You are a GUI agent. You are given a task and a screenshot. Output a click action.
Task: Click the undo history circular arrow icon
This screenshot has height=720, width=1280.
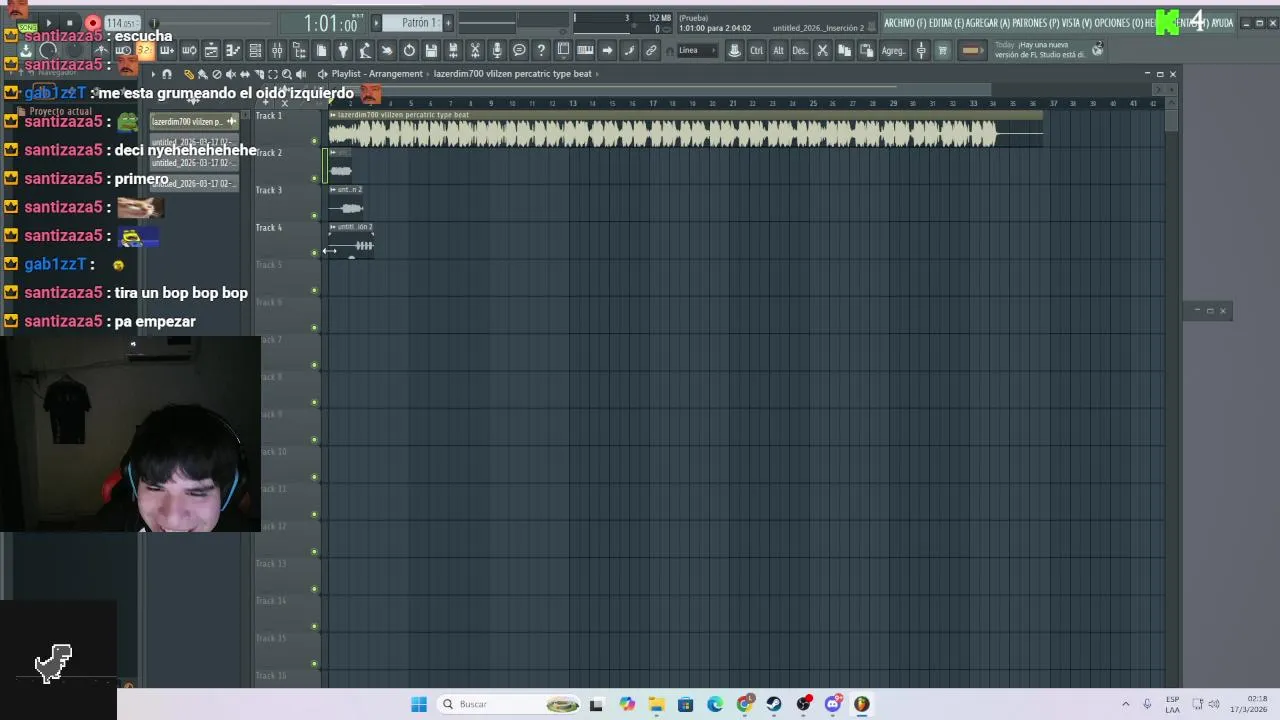pos(409,50)
